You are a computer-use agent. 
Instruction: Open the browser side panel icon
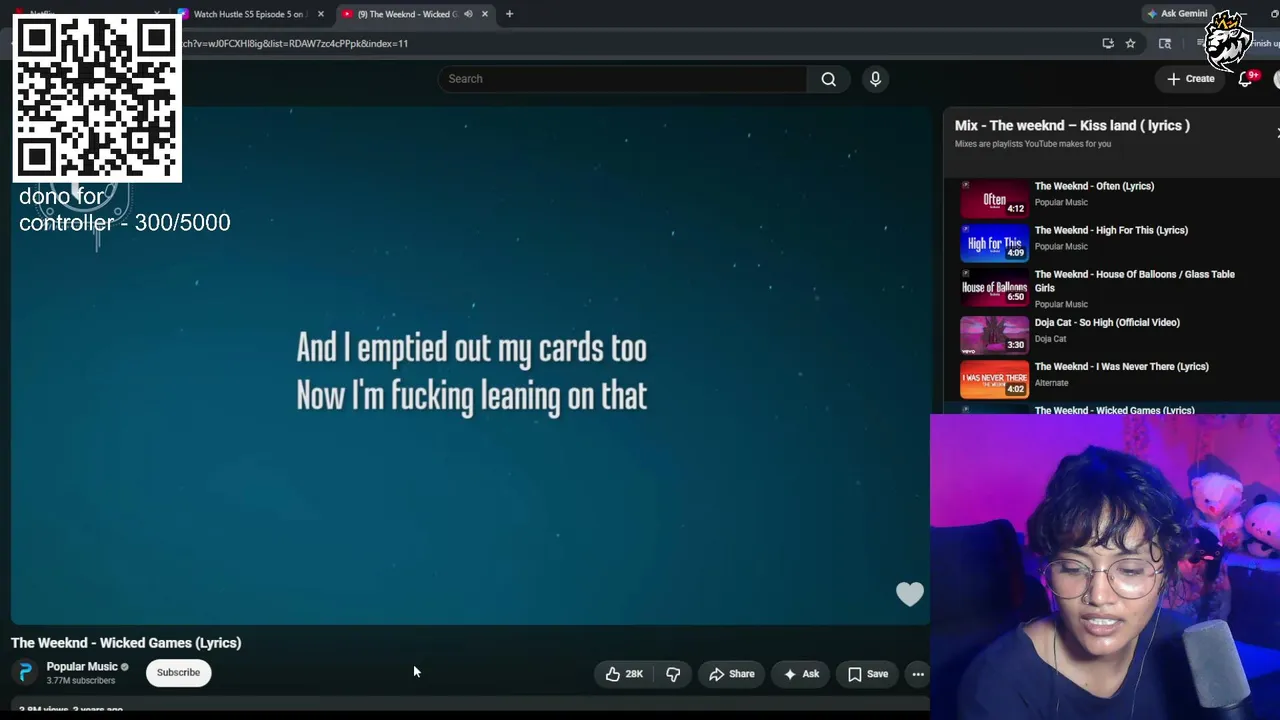tap(1165, 43)
